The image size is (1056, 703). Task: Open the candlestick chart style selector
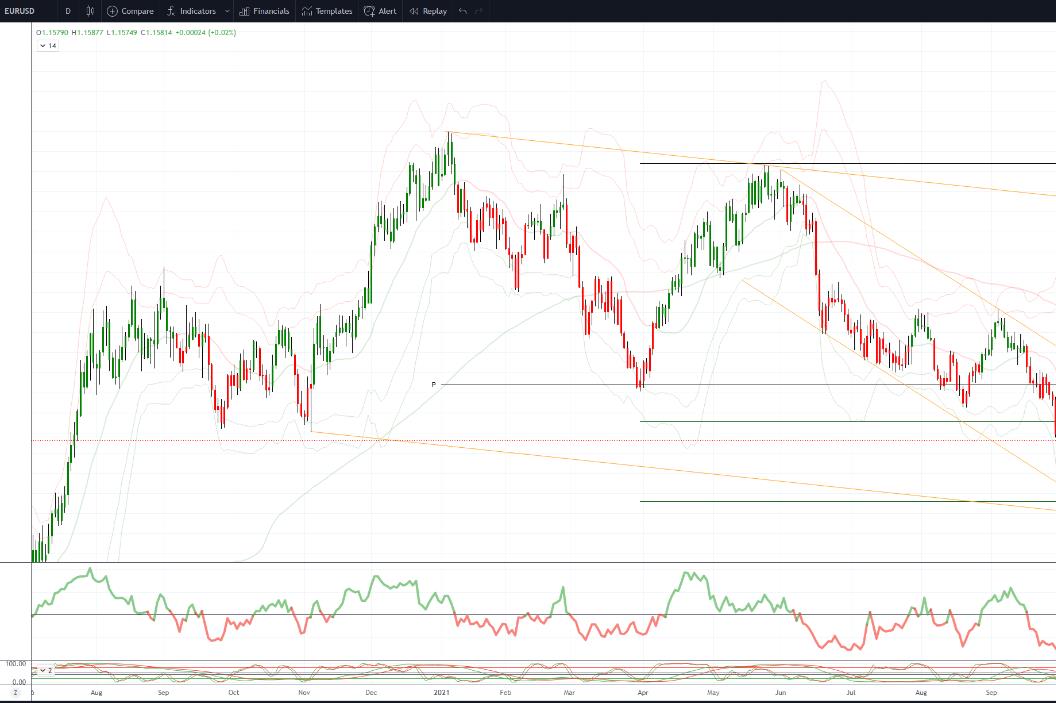tap(90, 11)
